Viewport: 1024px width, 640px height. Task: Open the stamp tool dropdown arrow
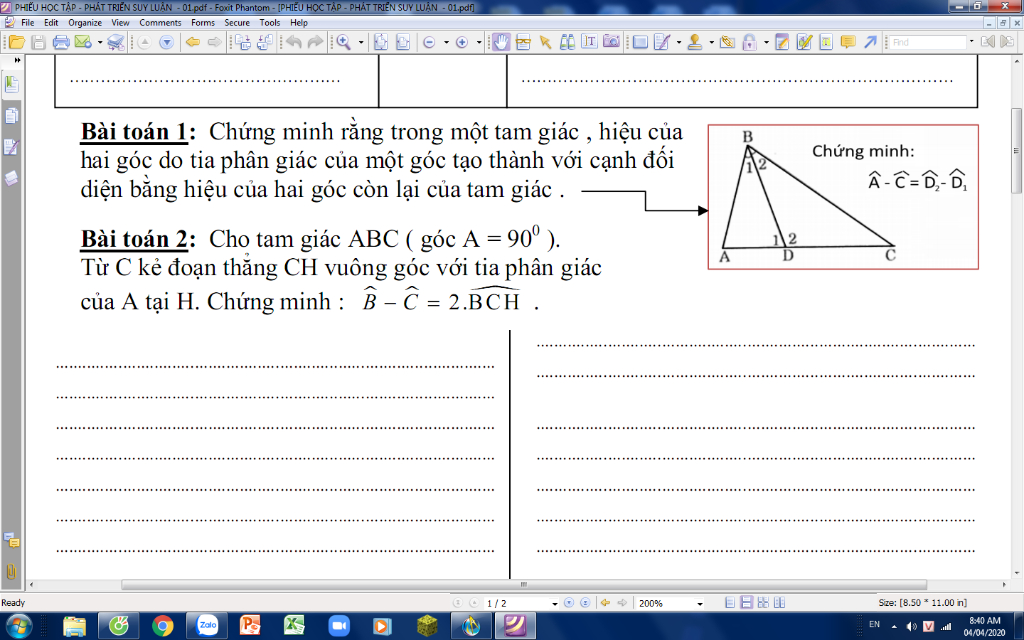pos(711,42)
